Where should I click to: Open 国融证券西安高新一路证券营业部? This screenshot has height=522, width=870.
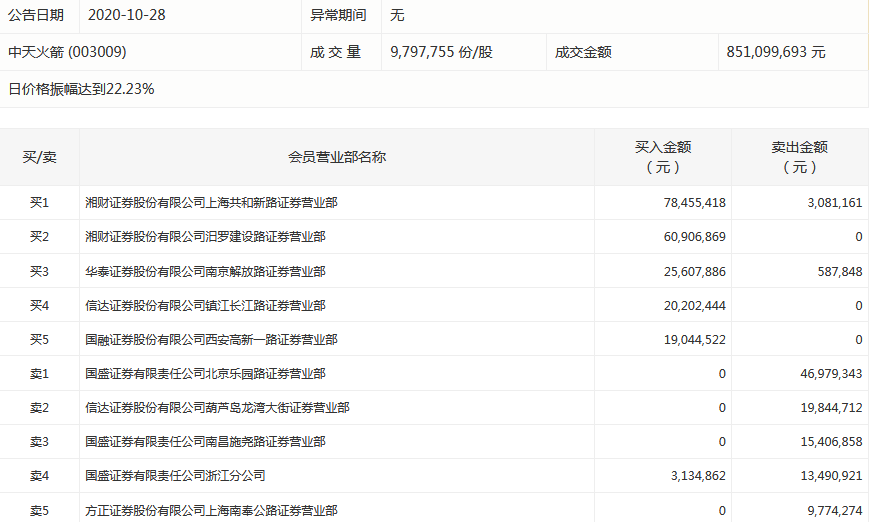tap(211, 340)
